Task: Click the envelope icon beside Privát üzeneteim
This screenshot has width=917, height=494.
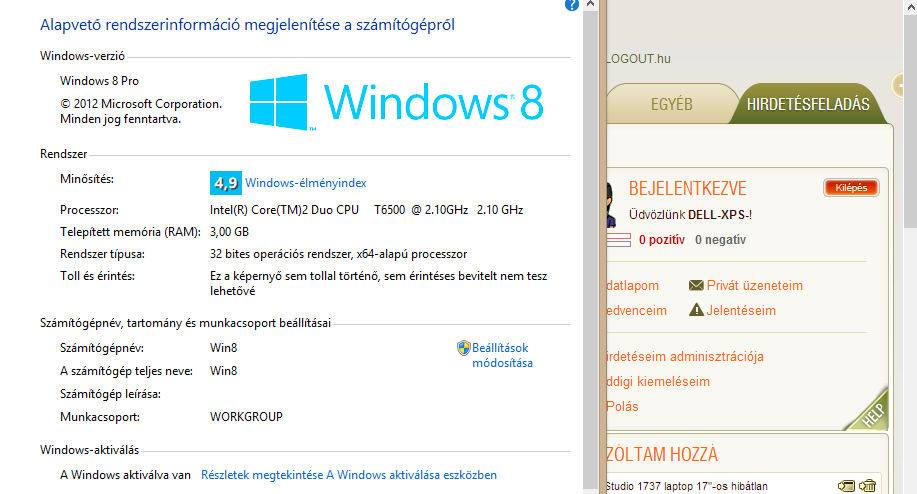Action: (x=696, y=285)
